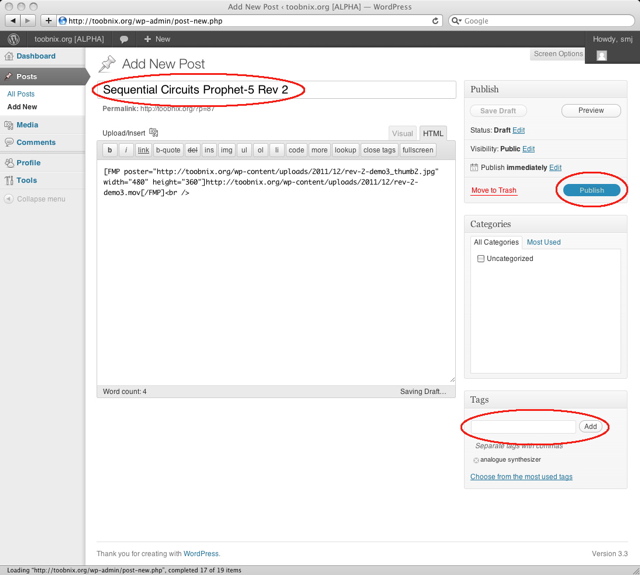Click the lookup quicktag button

[x=345, y=150]
